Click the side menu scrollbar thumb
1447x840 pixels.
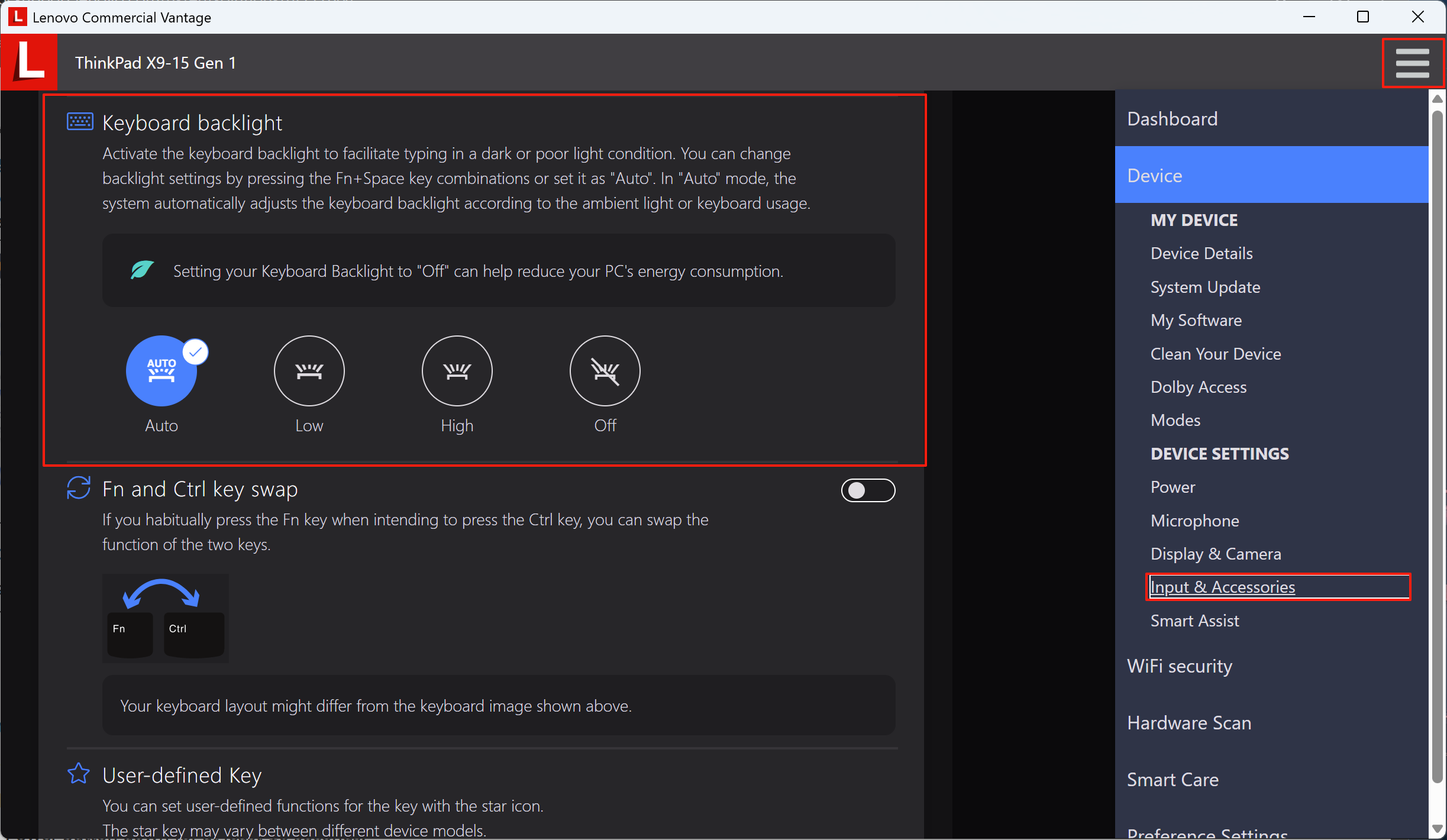[1438, 448]
